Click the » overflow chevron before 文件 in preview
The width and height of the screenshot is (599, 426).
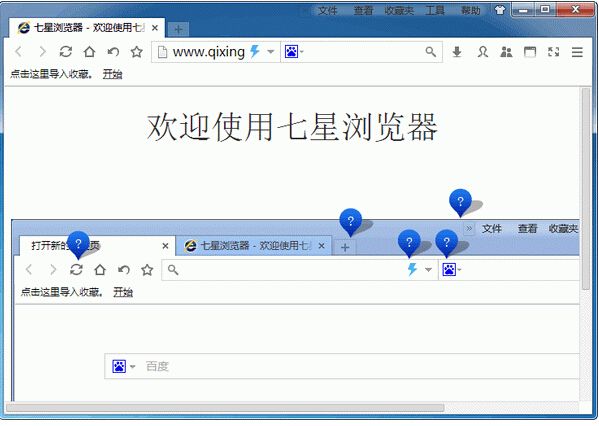click(x=469, y=228)
